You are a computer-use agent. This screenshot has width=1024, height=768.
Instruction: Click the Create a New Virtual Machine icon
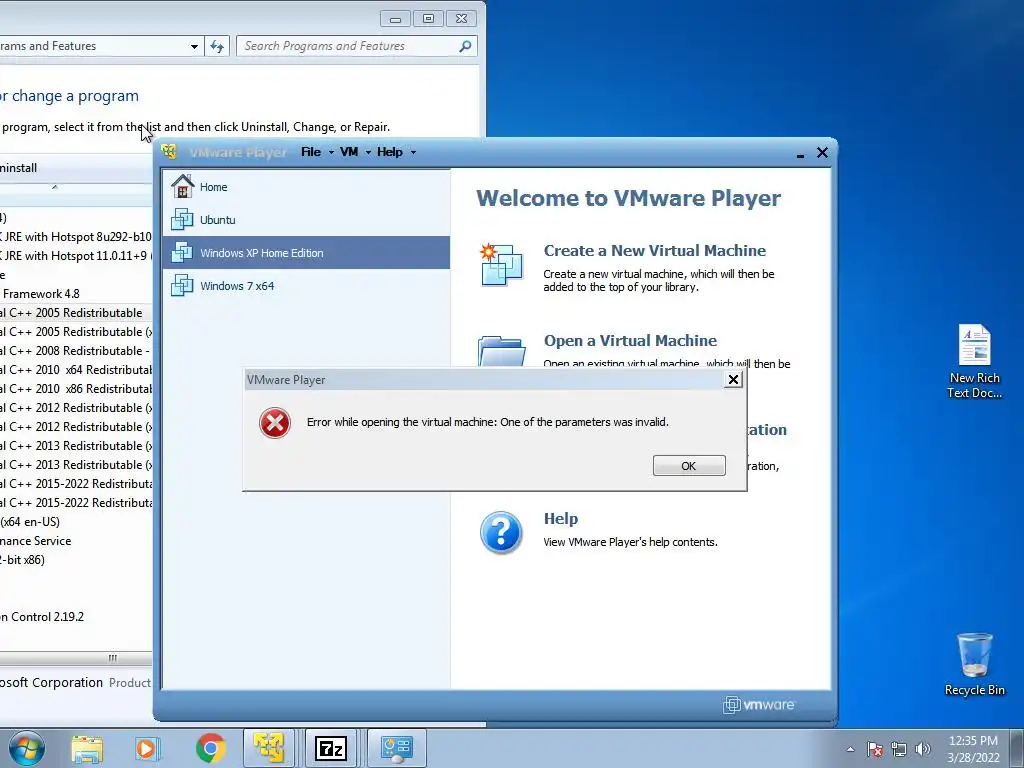pyautogui.click(x=501, y=265)
